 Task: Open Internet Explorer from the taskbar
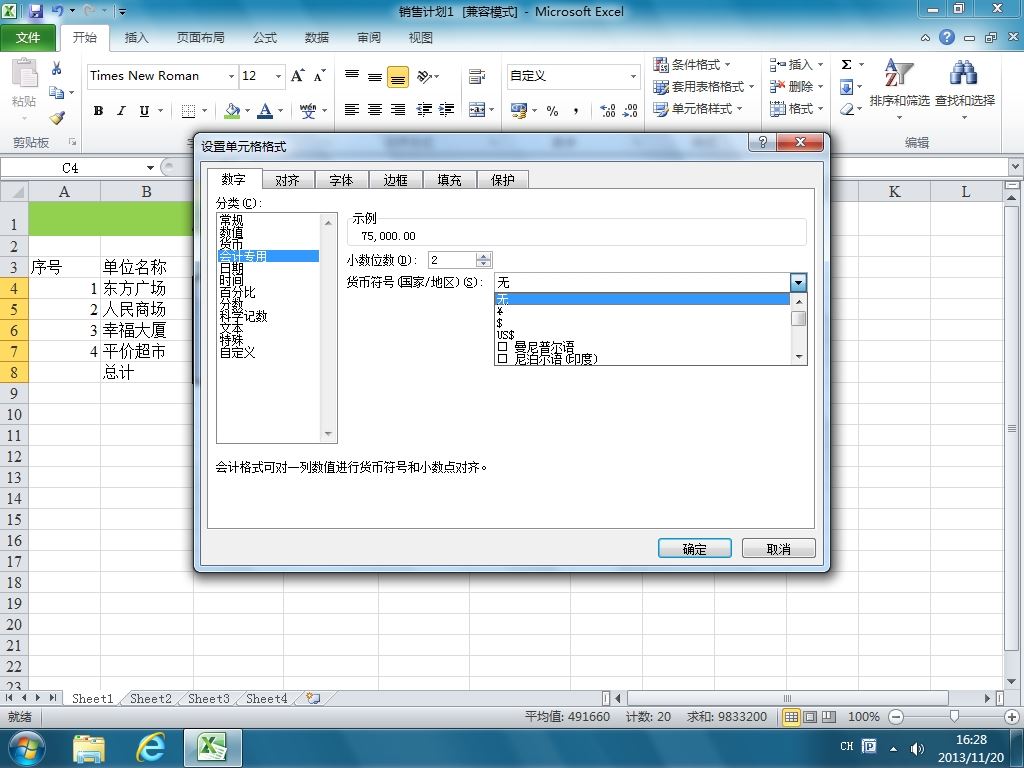[150, 748]
